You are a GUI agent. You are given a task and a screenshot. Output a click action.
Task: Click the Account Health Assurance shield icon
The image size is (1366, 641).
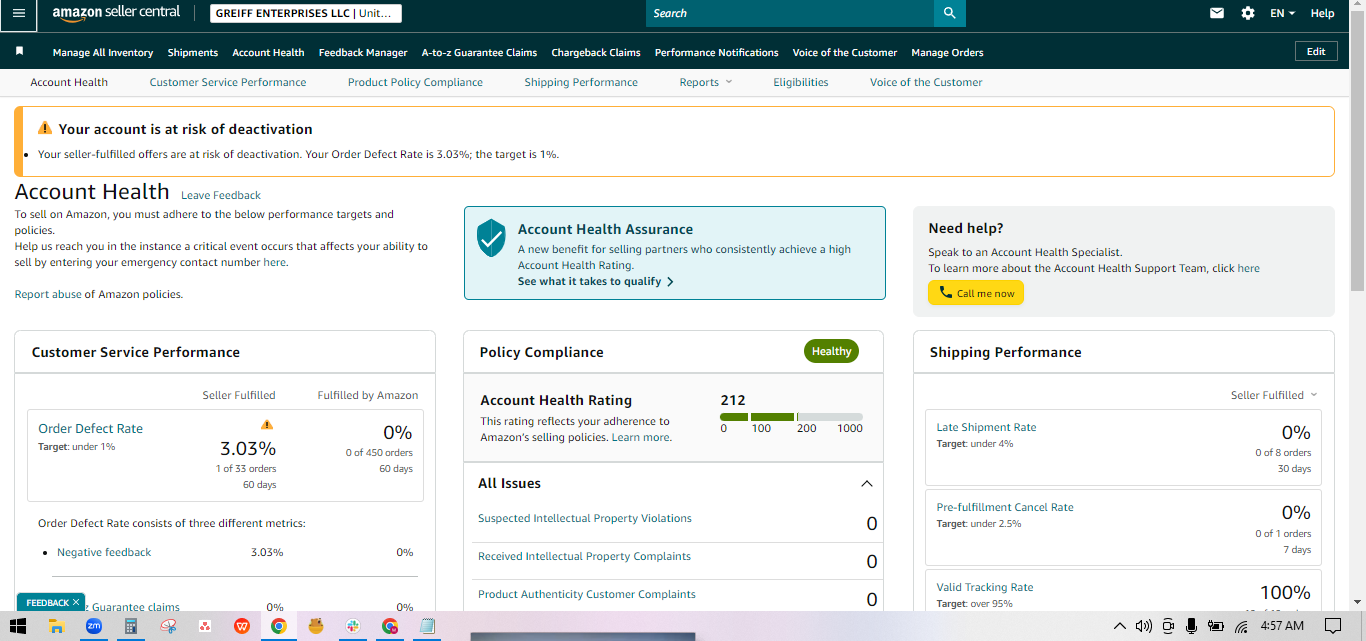491,239
